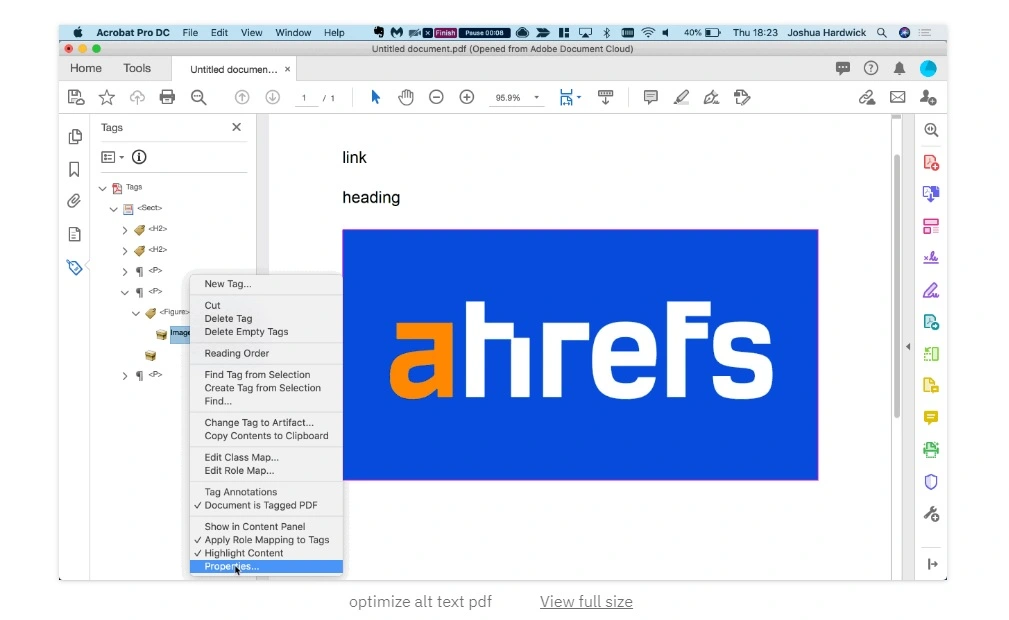
Task: Click the info icon in the Tags panel
Action: click(x=139, y=156)
